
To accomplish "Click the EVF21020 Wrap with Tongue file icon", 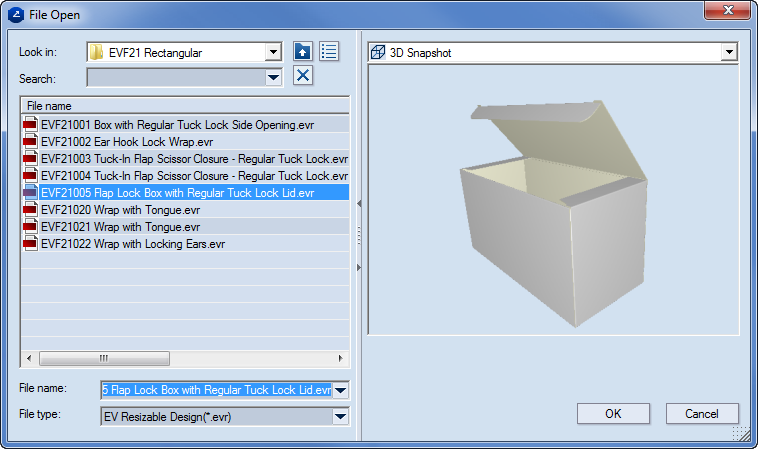I will point(30,210).
